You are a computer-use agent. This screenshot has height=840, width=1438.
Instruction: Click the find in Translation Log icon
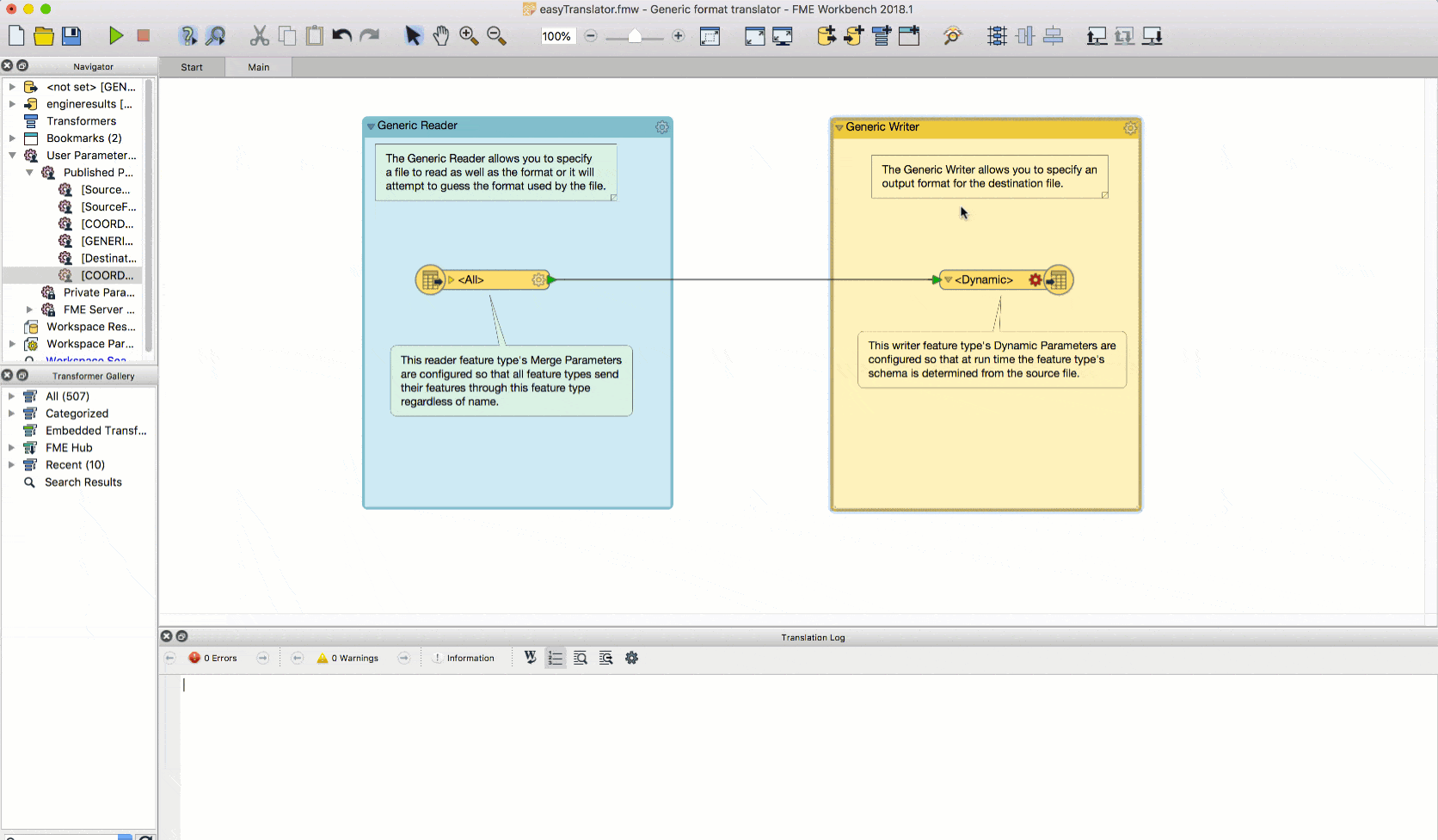(581, 658)
